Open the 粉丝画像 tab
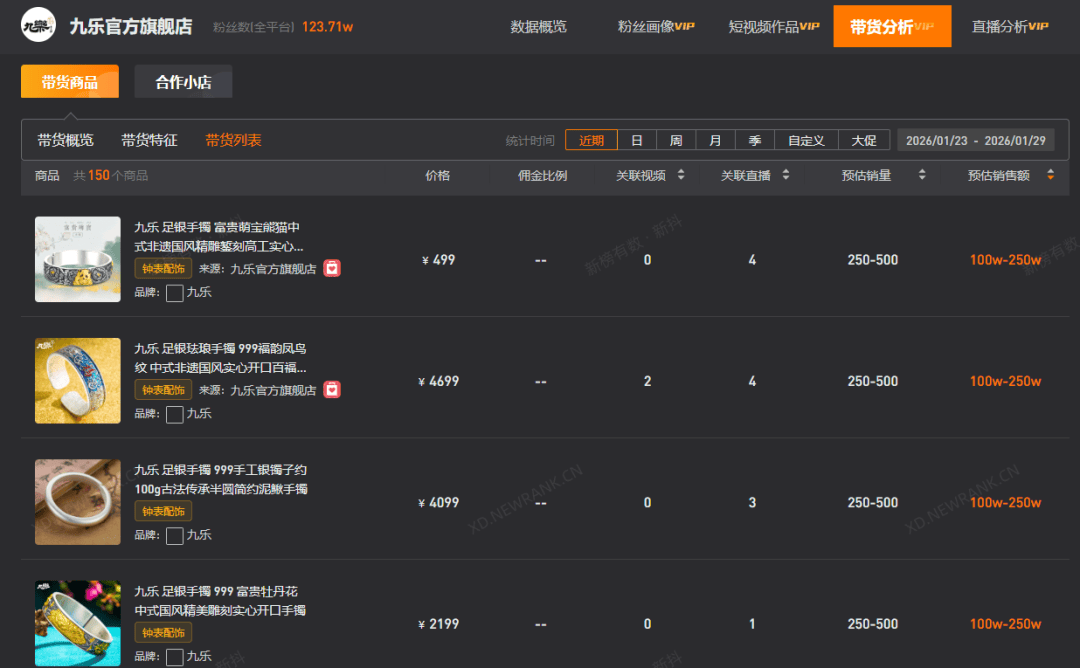1080x668 pixels. 655,27
